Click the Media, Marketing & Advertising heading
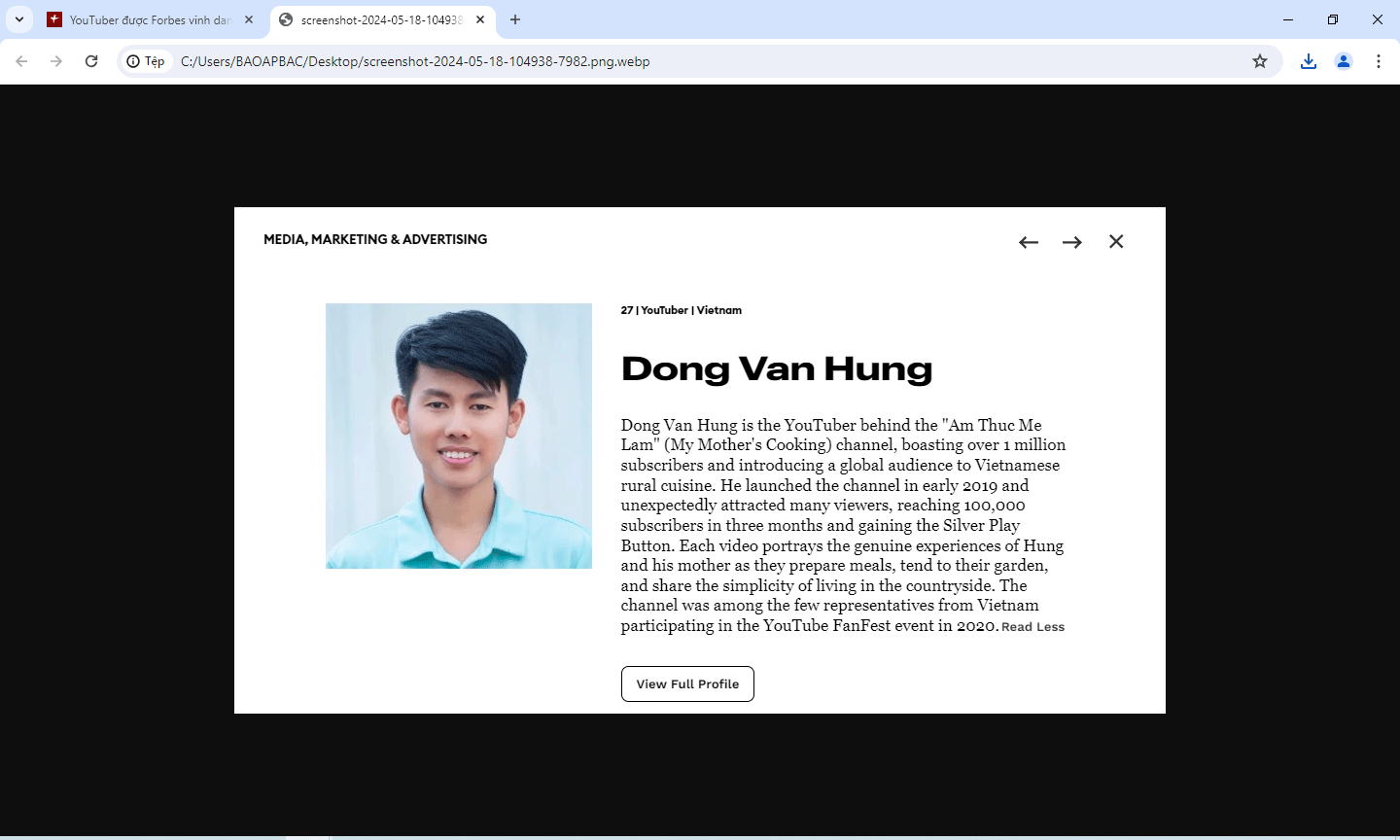The width and height of the screenshot is (1400, 840). pyautogui.click(x=375, y=239)
